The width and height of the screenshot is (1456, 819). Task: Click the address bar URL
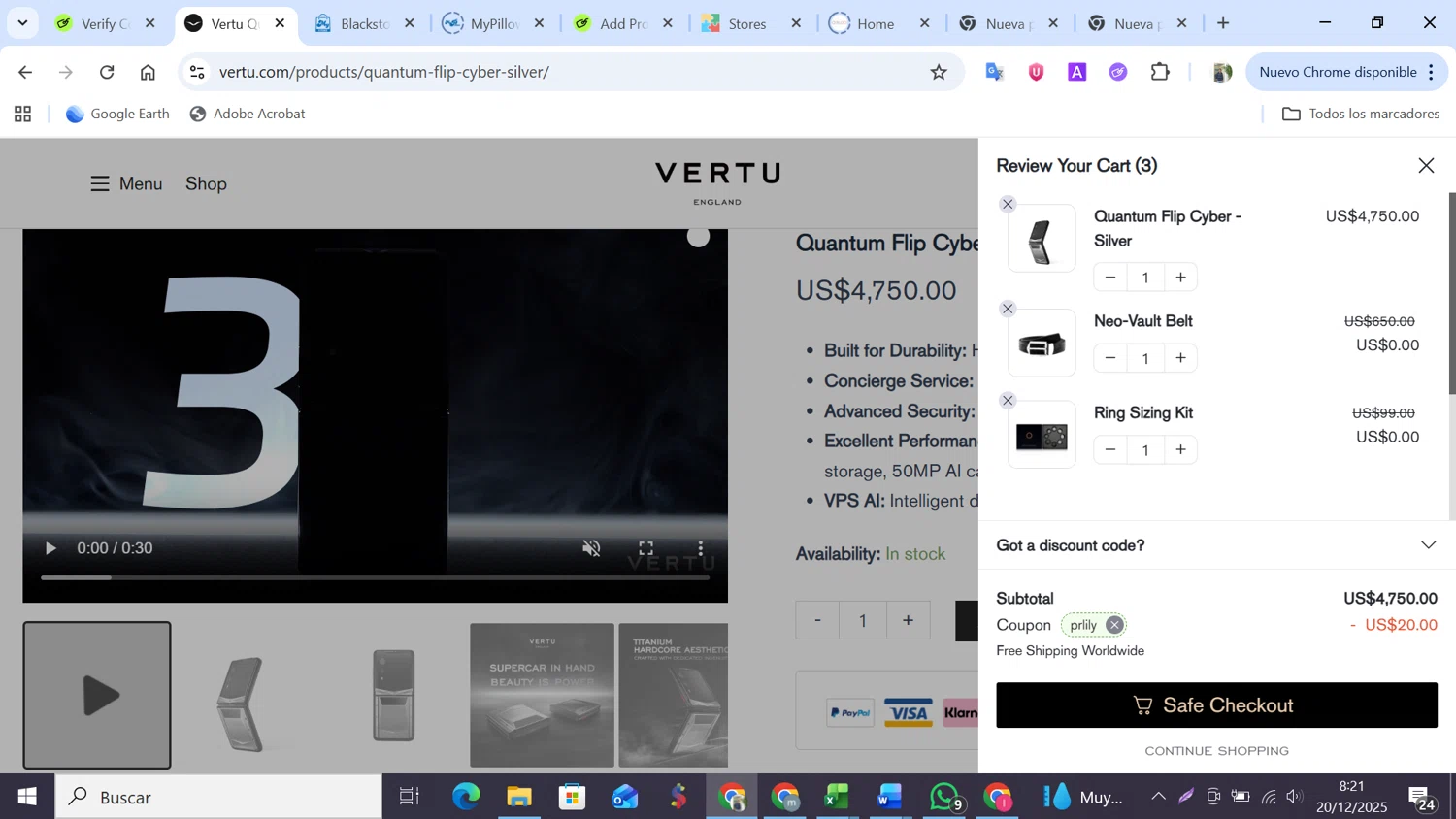[384, 72]
